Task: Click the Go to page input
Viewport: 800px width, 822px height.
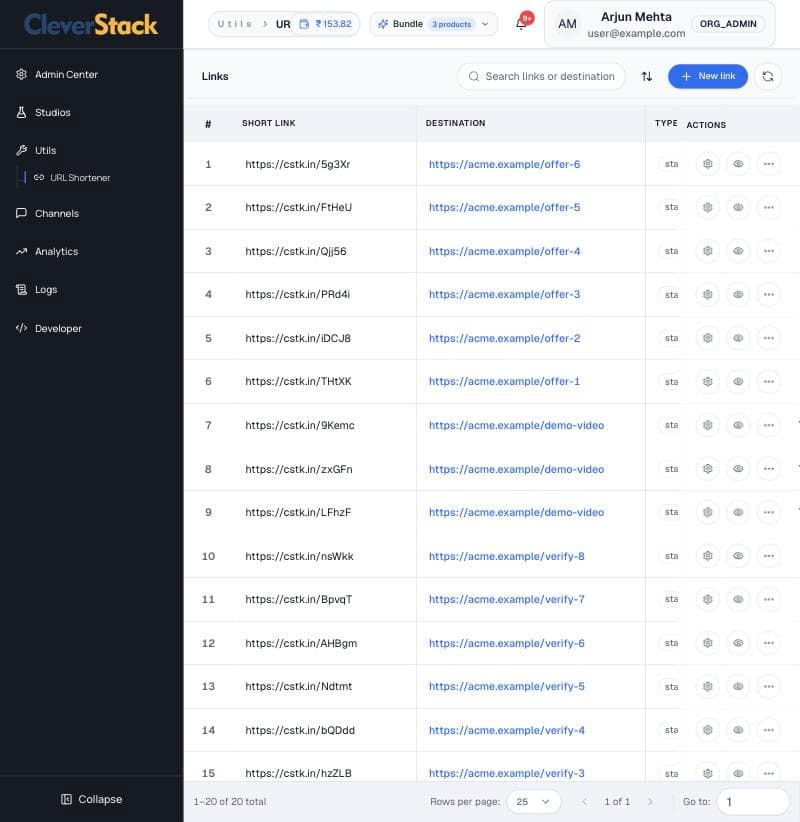Action: click(753, 802)
